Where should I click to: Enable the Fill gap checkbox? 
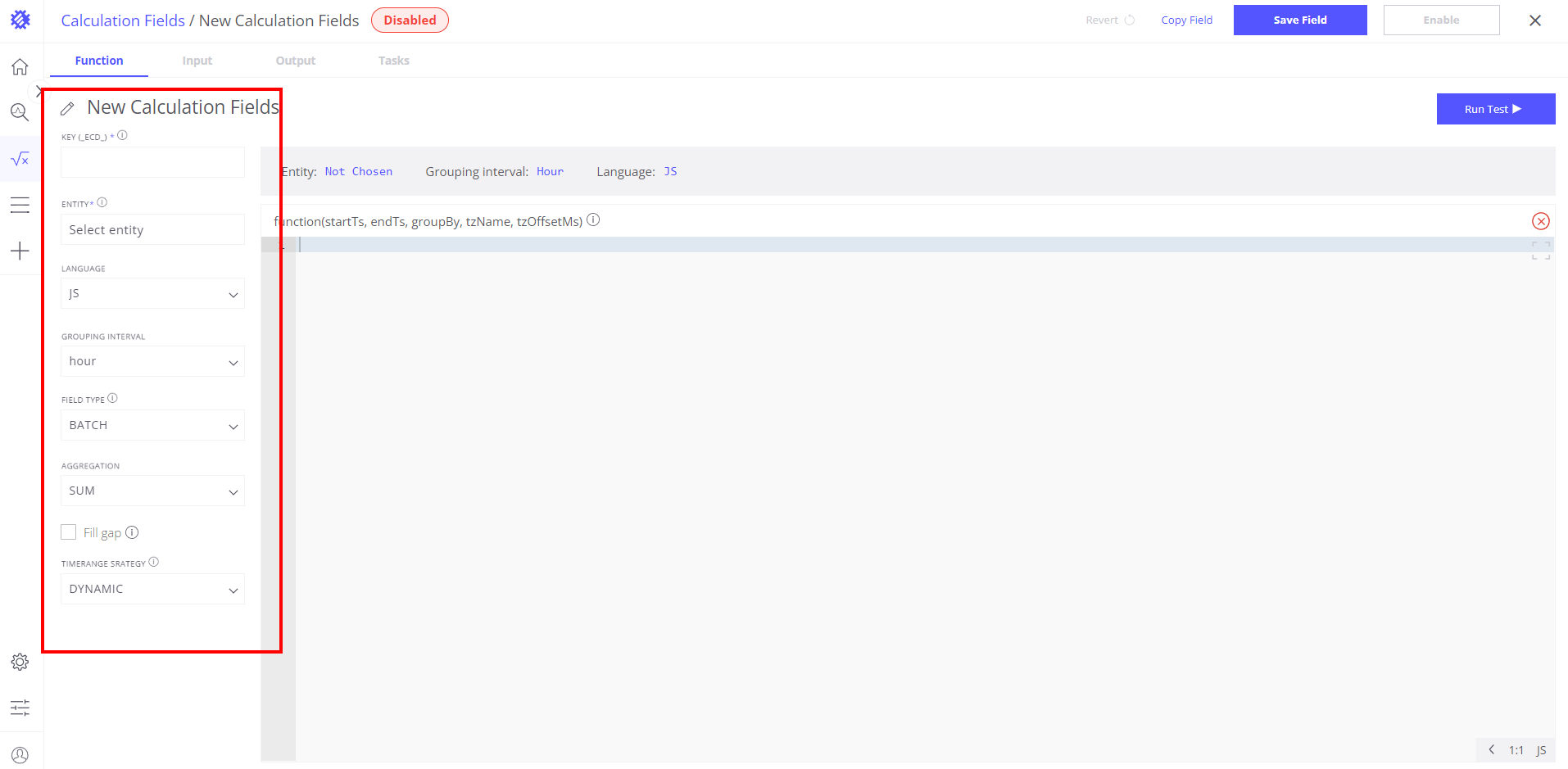69,532
